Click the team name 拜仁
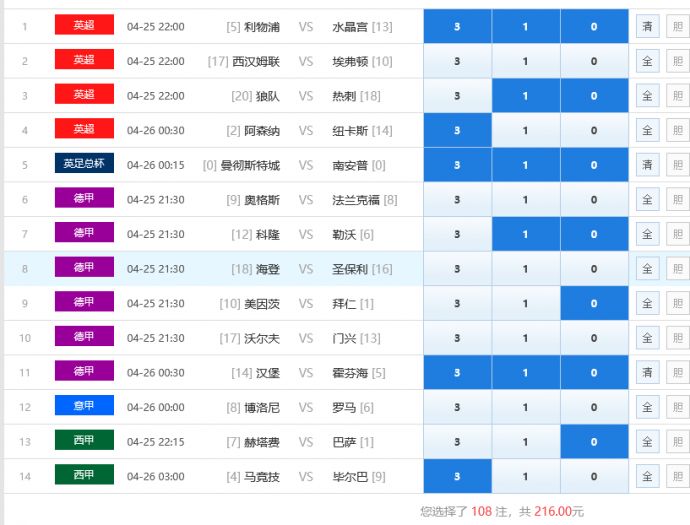690x525 pixels. tap(344, 304)
